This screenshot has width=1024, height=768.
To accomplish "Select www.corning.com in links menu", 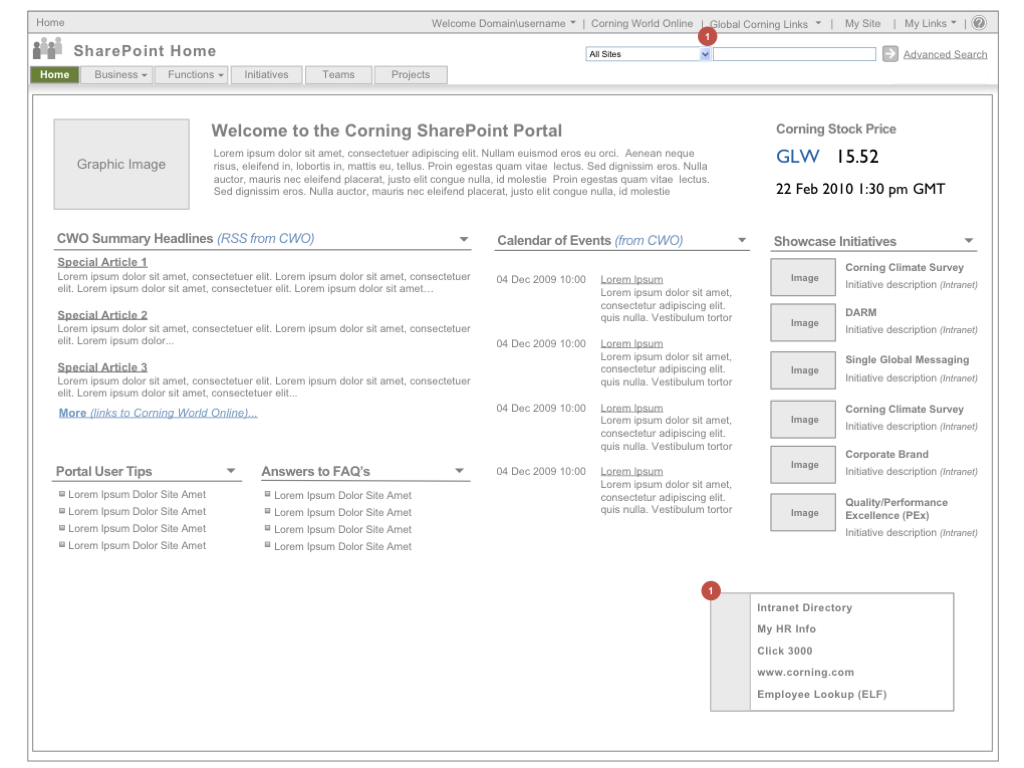I will 806,673.
